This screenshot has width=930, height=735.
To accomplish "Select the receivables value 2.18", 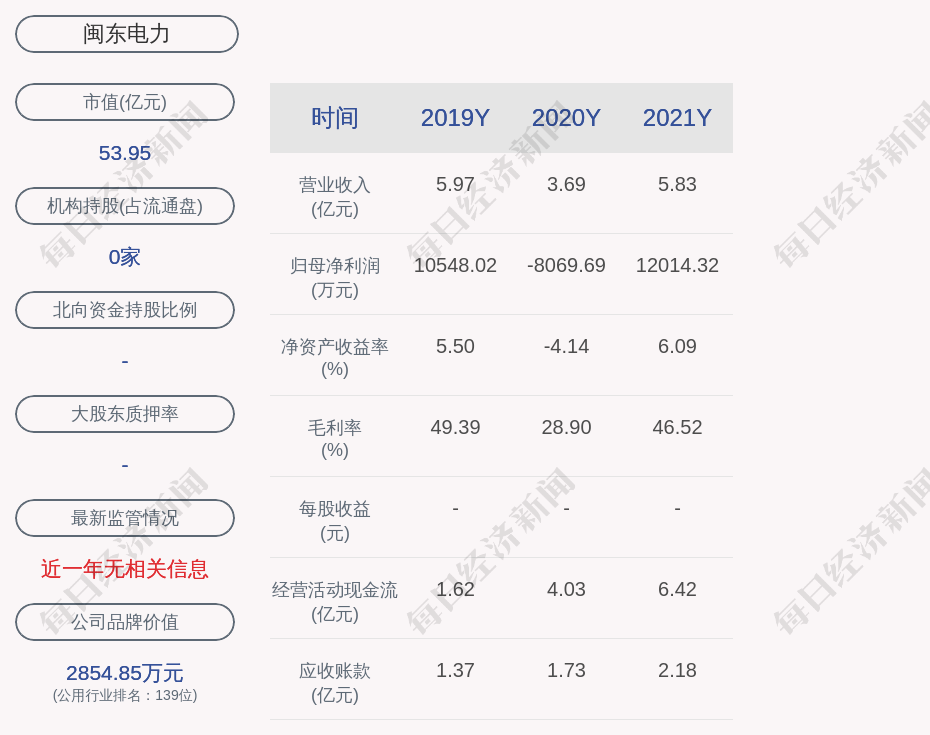I will click(x=677, y=670).
